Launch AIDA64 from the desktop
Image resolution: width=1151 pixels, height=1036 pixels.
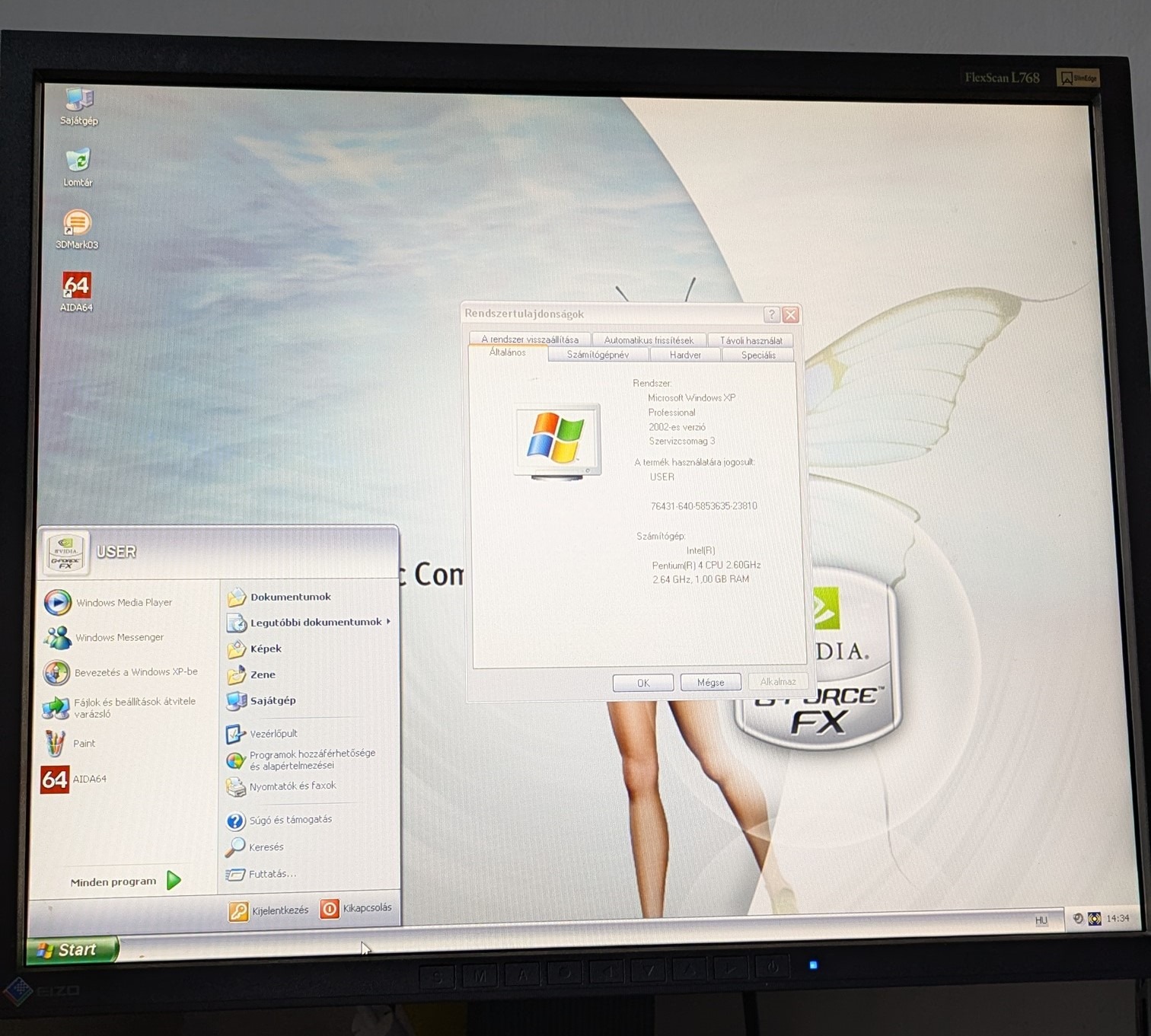point(76,292)
